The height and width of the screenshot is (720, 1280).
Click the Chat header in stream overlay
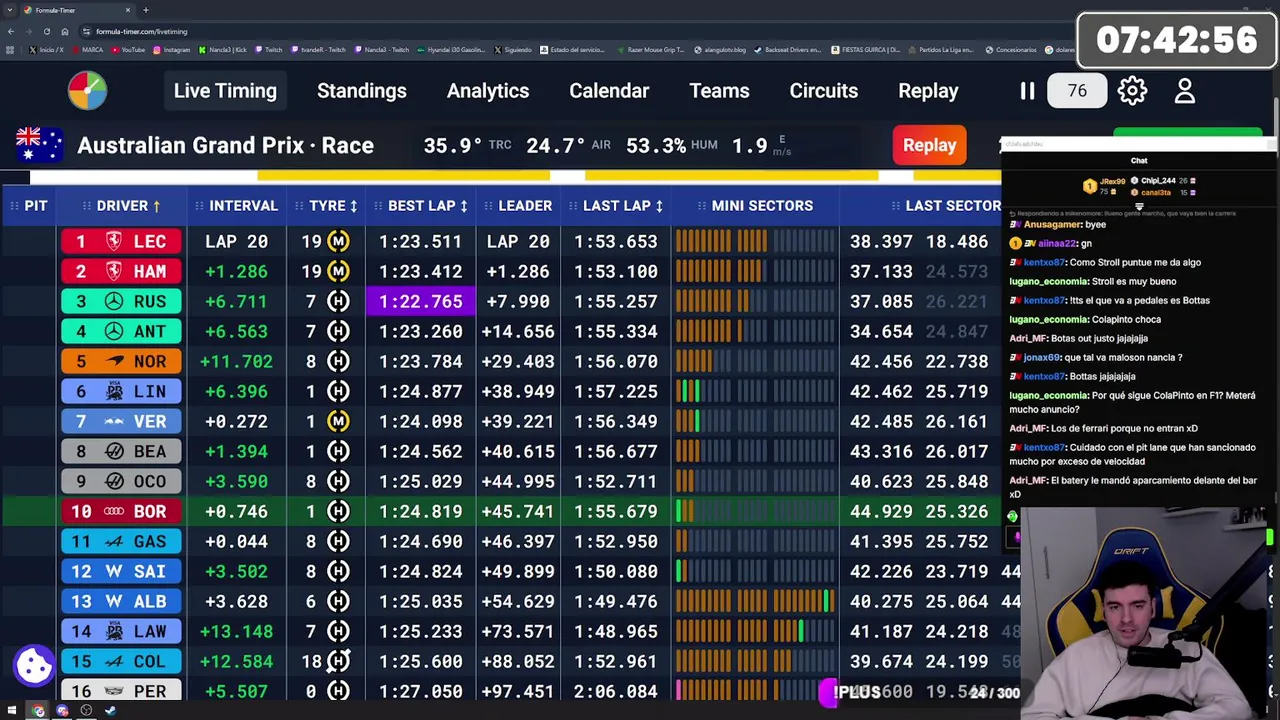(x=1139, y=160)
